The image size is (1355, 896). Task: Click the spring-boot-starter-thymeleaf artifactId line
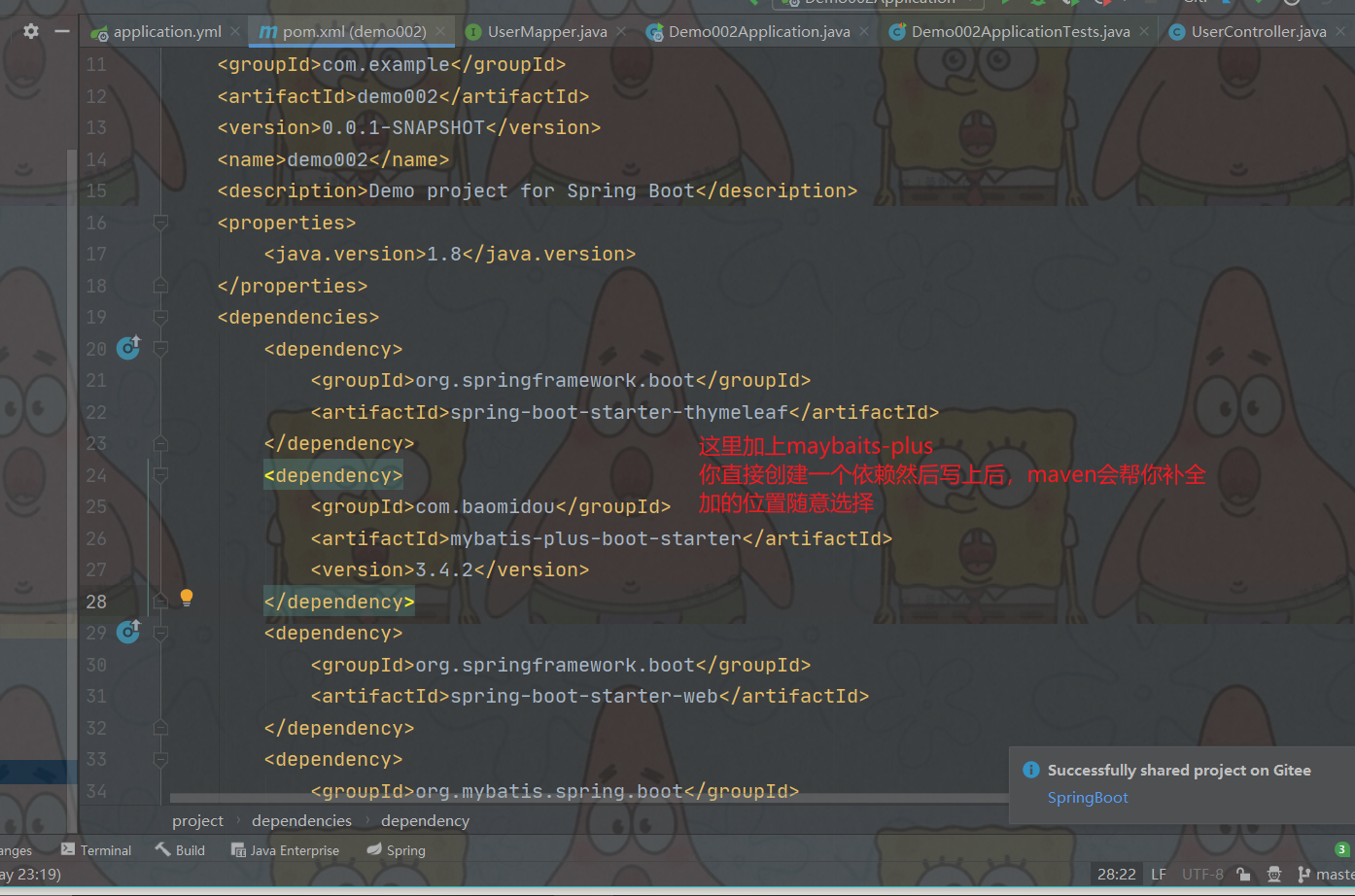click(625, 412)
